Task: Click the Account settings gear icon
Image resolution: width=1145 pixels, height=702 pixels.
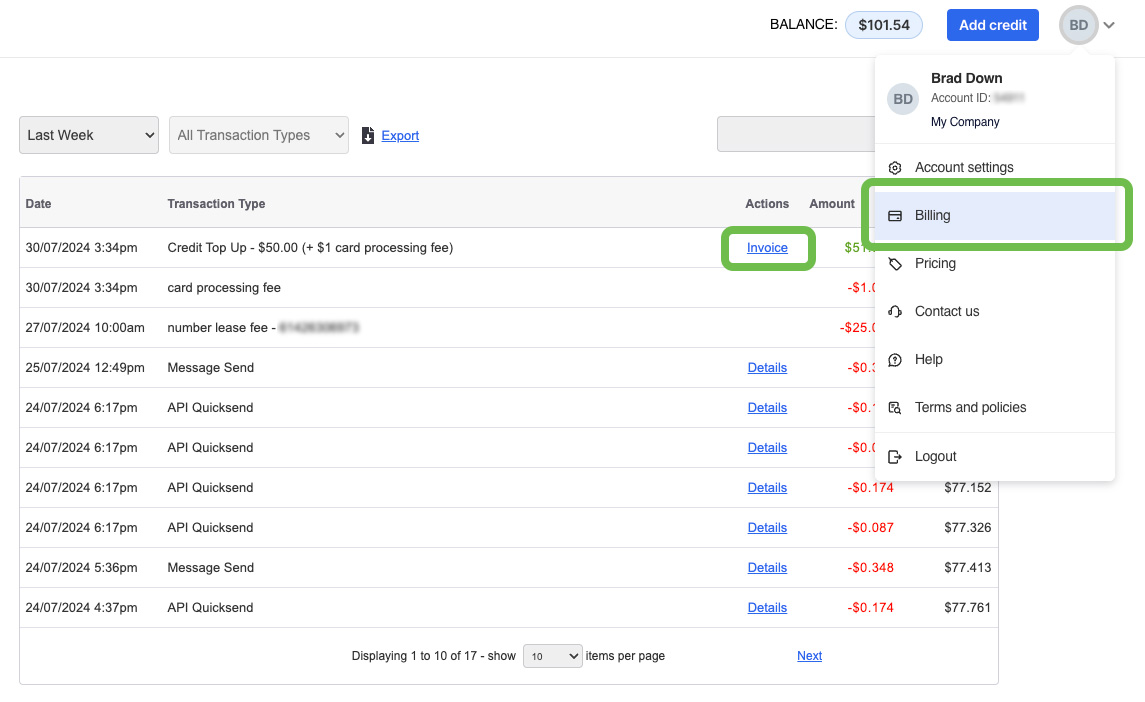Action: [895, 168]
